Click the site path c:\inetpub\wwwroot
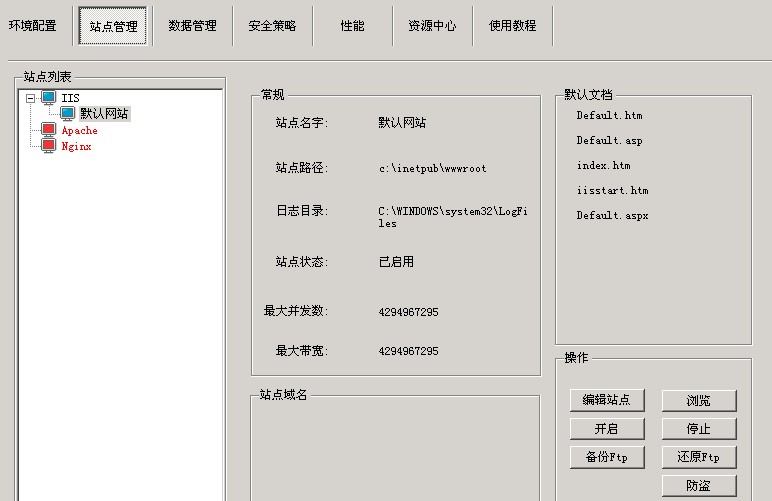This screenshot has width=772, height=501. tap(433, 168)
